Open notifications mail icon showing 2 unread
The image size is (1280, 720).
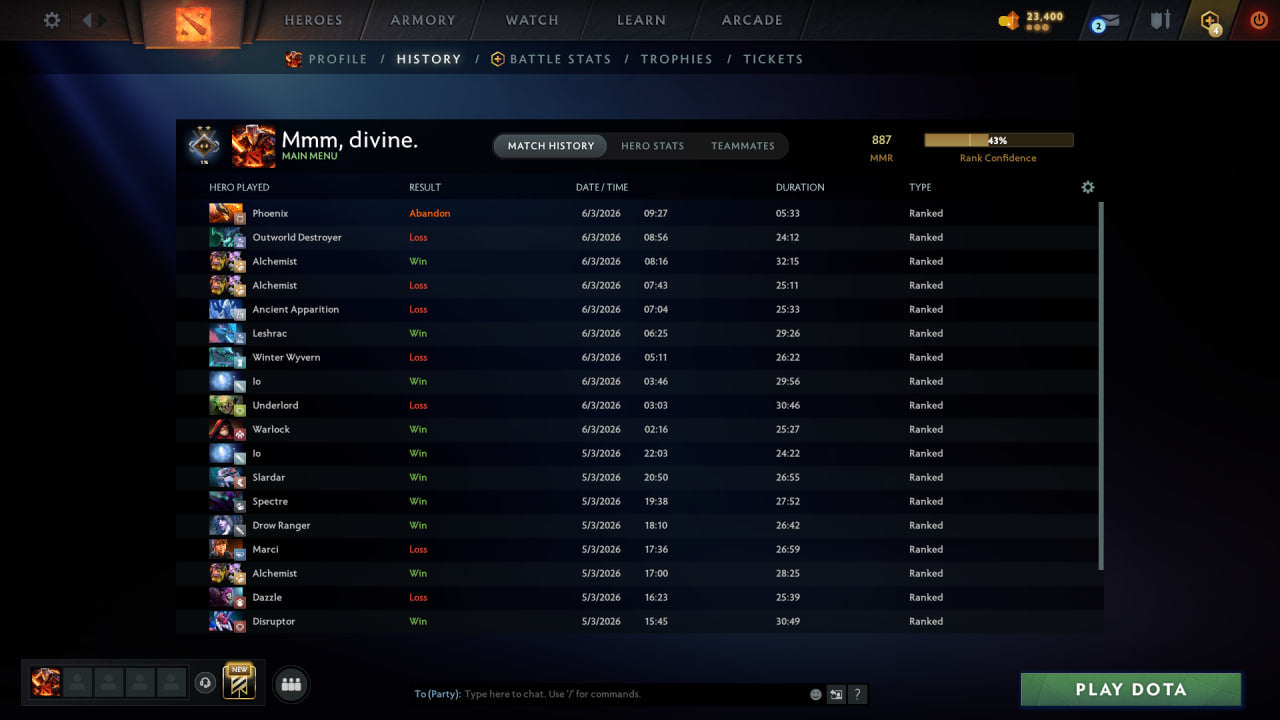(1103, 19)
